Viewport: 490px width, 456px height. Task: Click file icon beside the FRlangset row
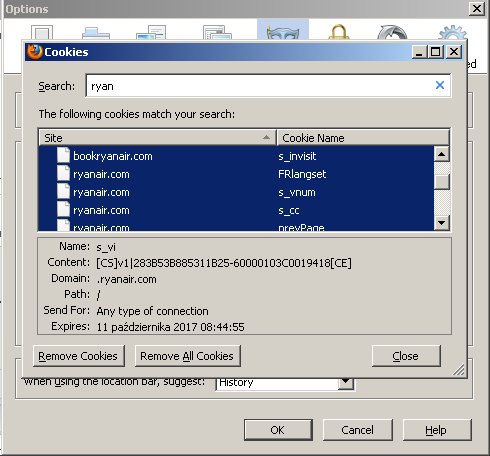tap(63, 173)
